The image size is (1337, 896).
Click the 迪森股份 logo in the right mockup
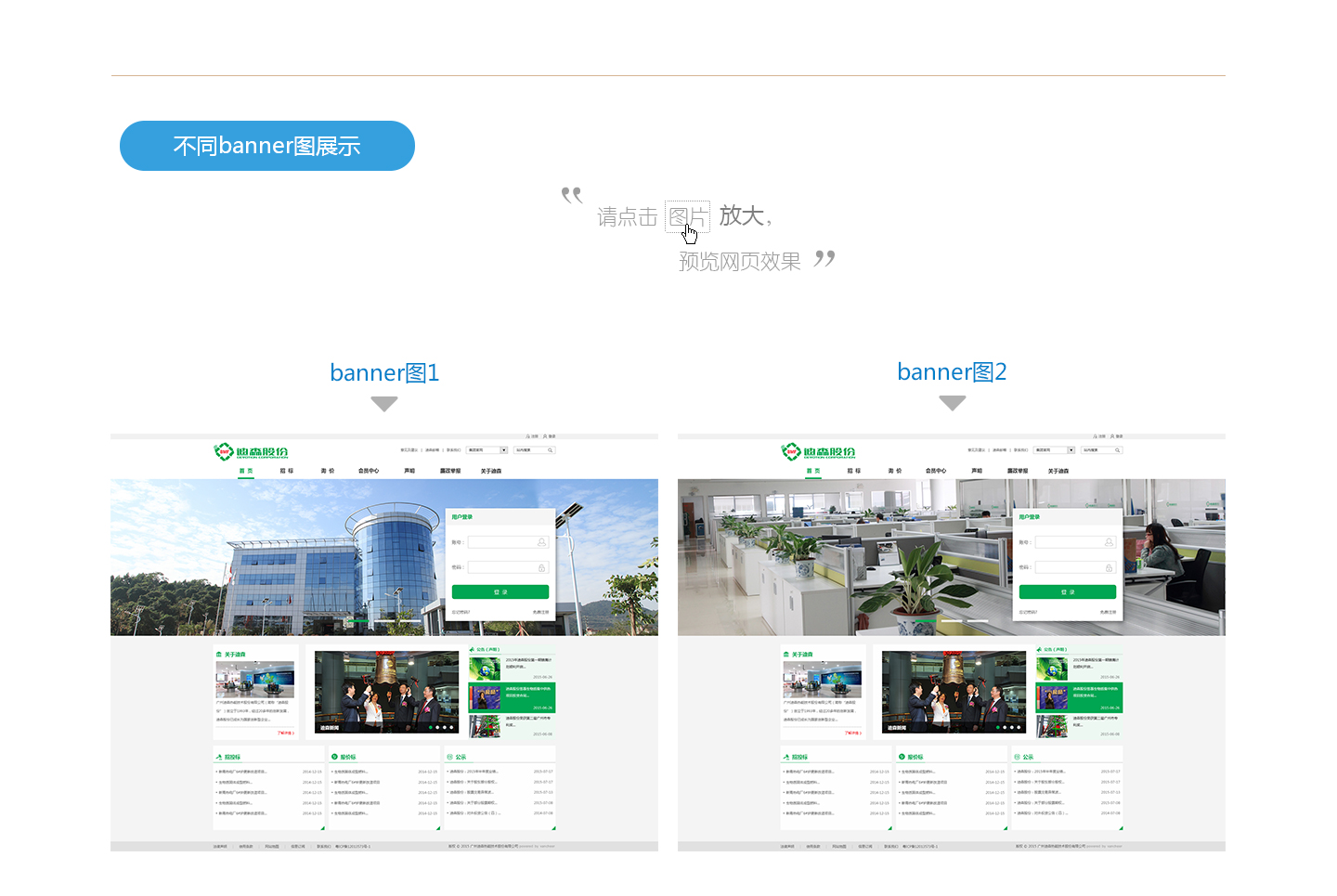click(818, 451)
